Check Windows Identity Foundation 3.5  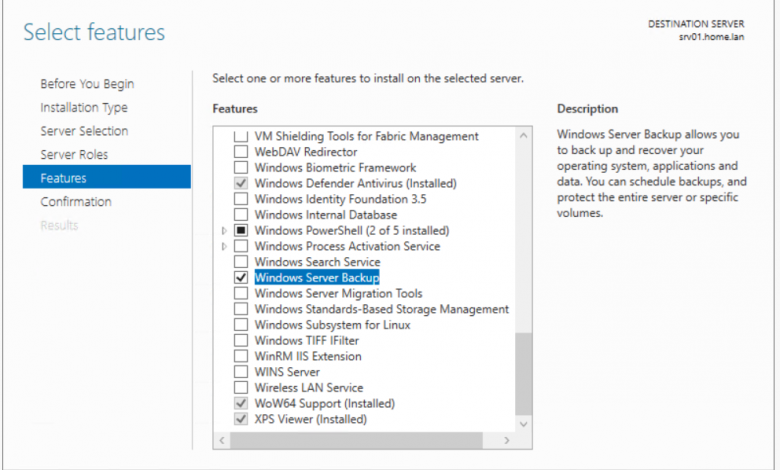coord(241,199)
